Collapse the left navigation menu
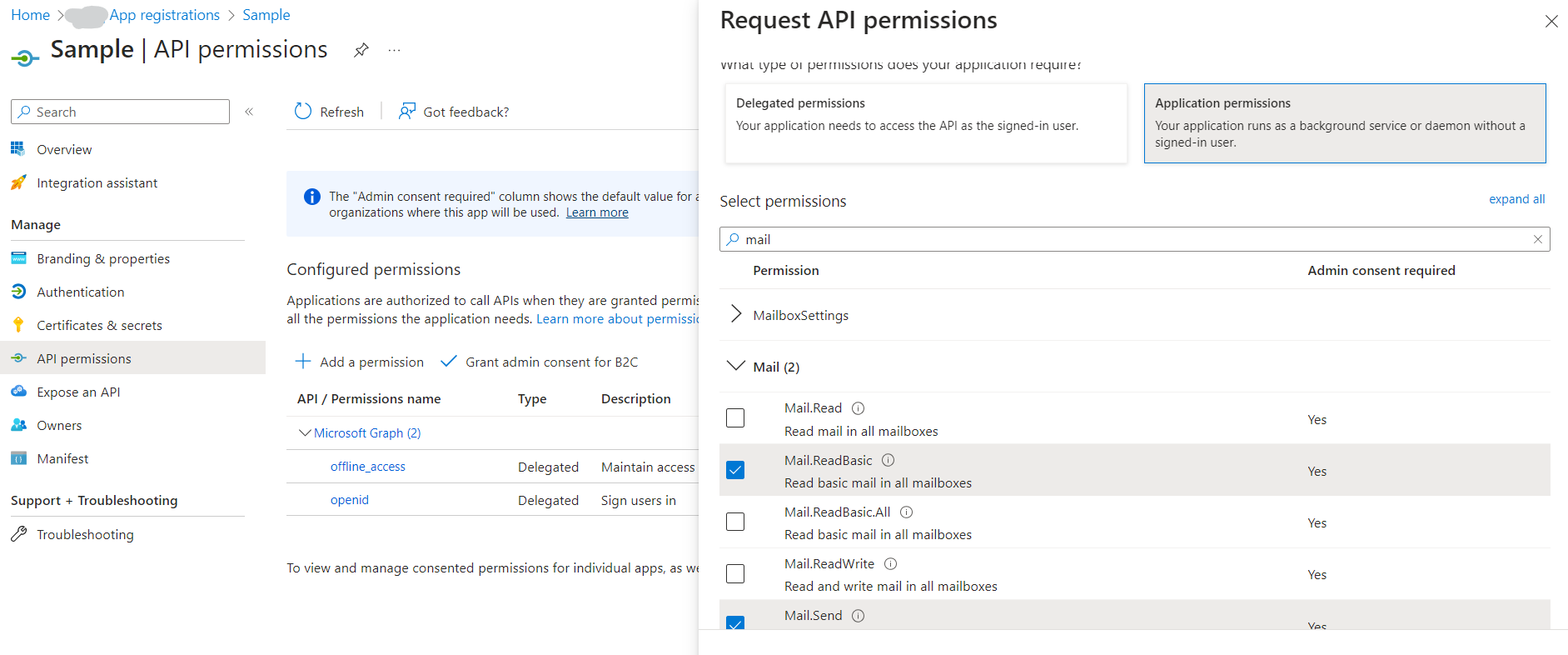 click(249, 112)
